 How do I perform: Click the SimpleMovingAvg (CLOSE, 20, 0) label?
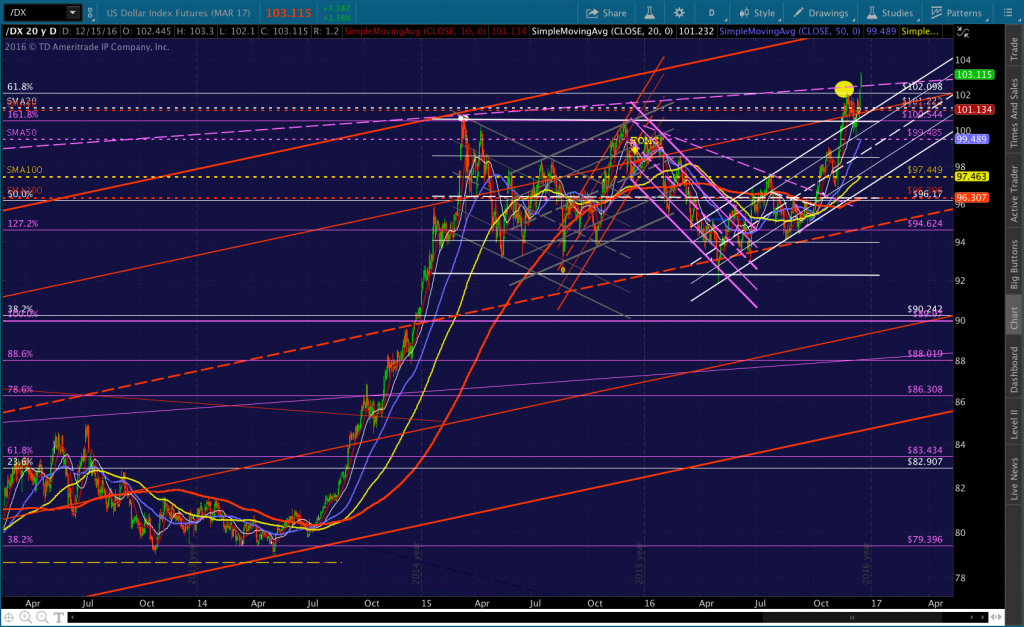603,31
